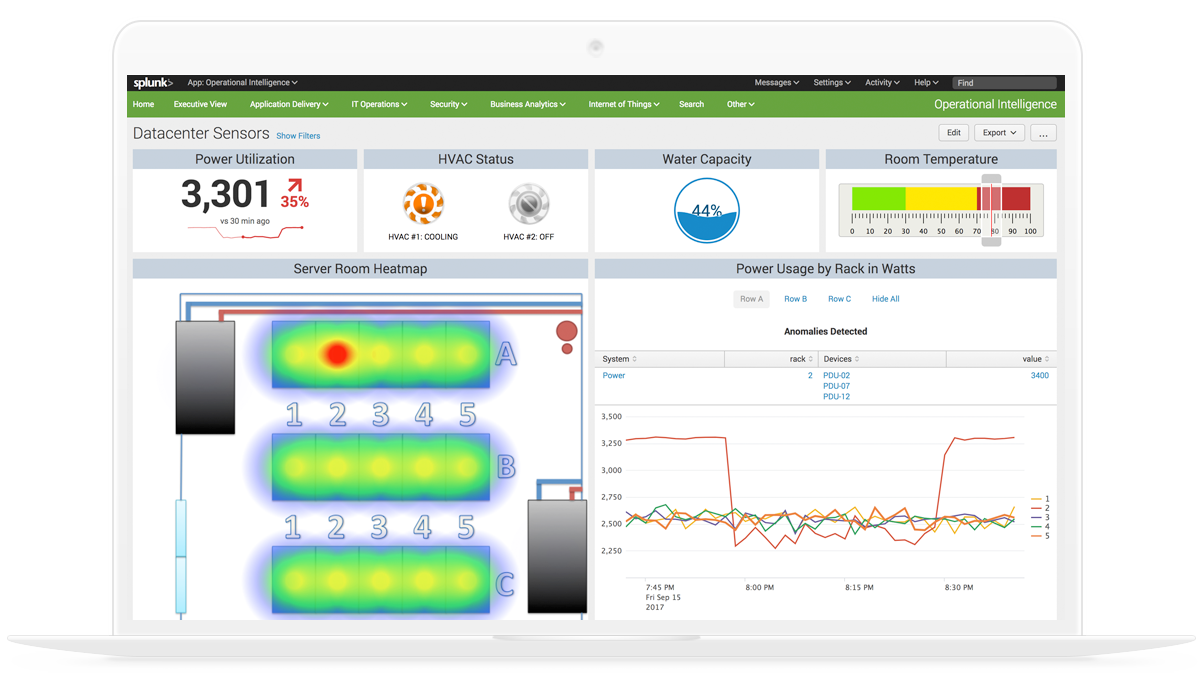Click the large red circle in heatmap corner
This screenshot has height=684, width=1200.
[x=567, y=331]
